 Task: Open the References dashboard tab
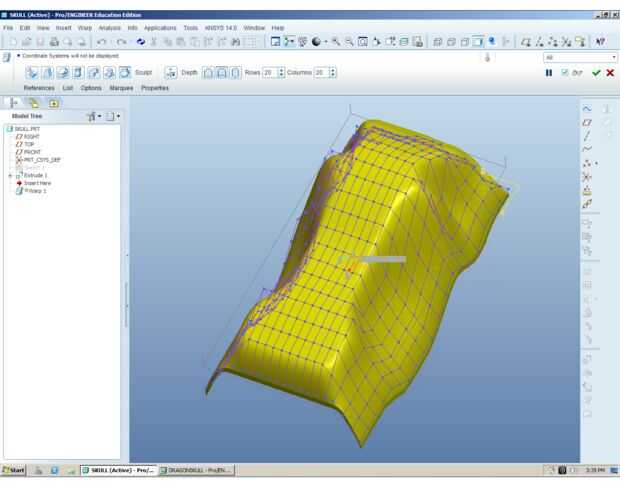pos(39,88)
